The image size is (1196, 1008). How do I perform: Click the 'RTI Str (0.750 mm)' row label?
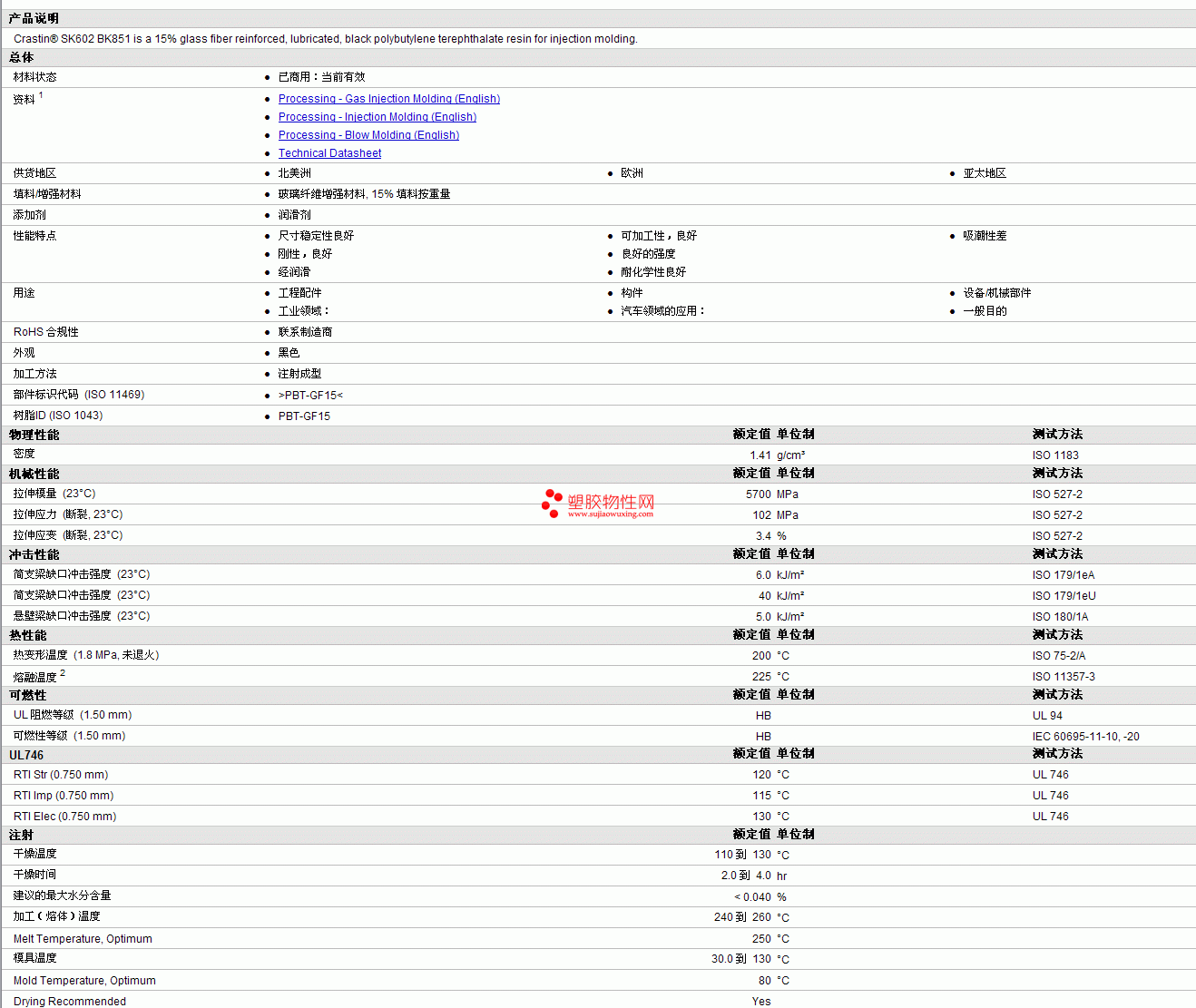pyautogui.click(x=61, y=775)
